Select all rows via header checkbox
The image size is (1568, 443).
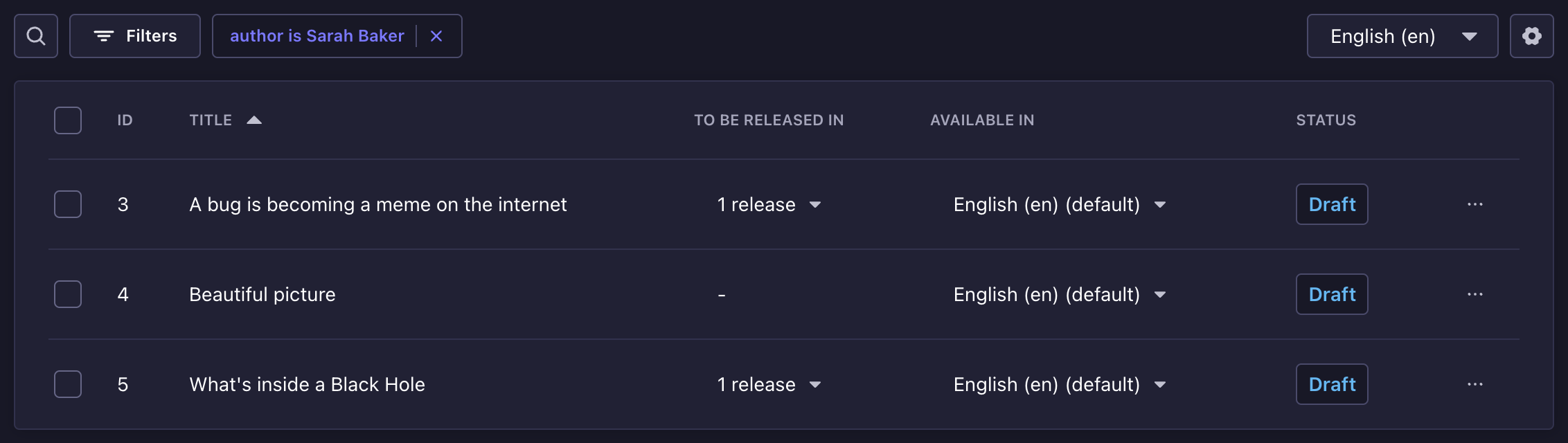point(67,120)
